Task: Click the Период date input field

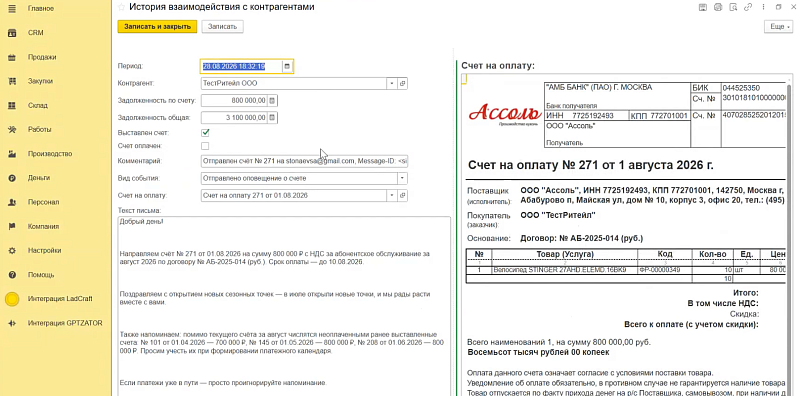Action: point(241,66)
